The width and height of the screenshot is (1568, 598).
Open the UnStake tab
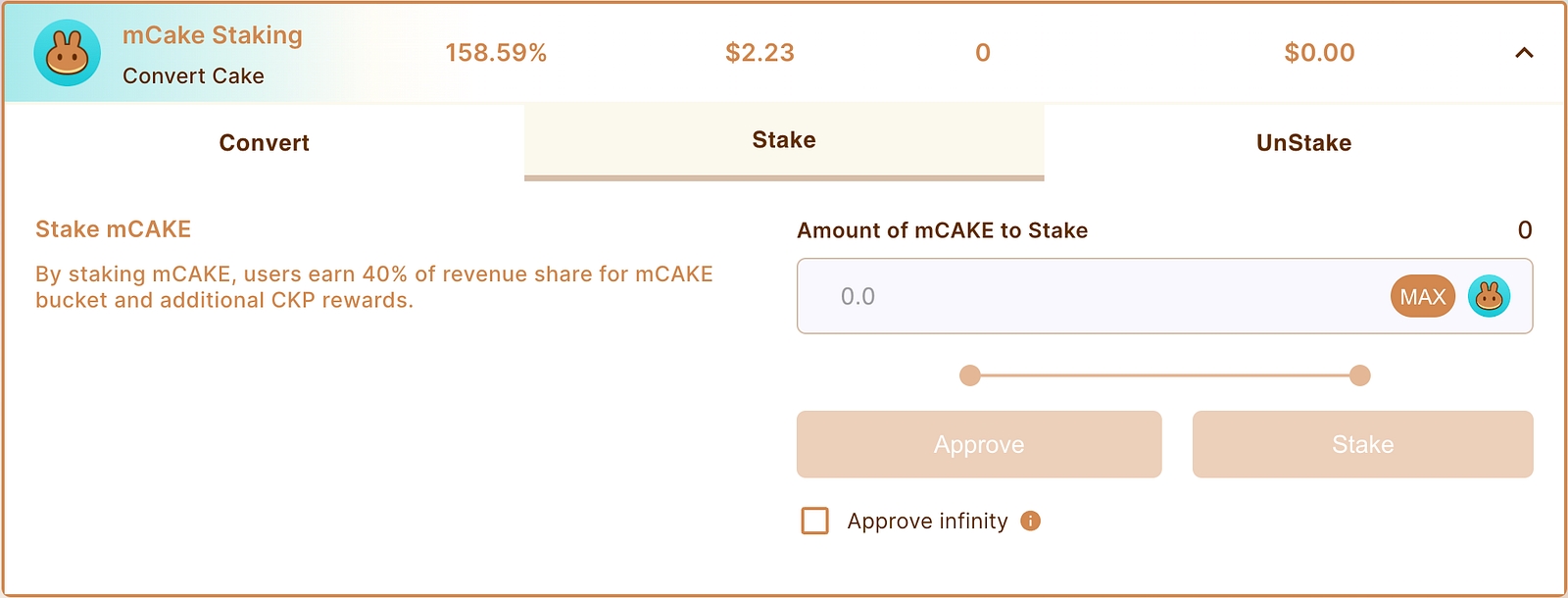(1303, 143)
